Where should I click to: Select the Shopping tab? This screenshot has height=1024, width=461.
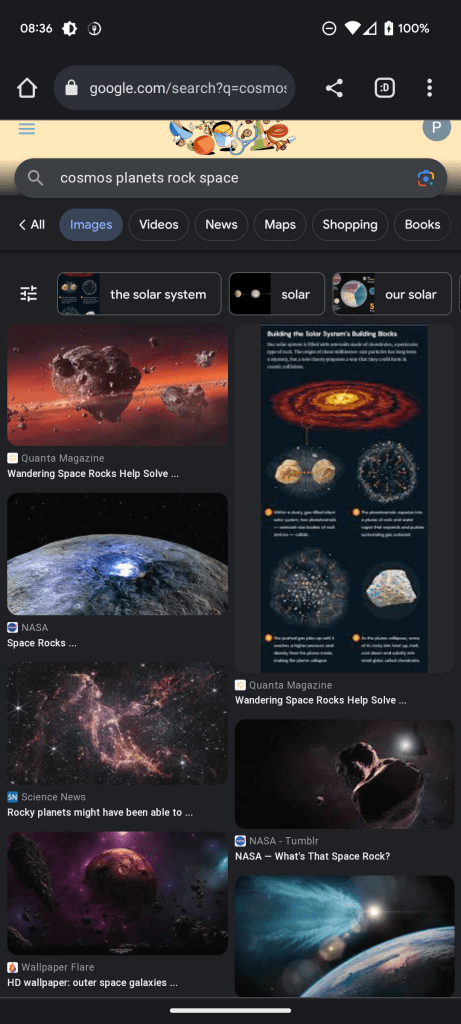click(350, 225)
